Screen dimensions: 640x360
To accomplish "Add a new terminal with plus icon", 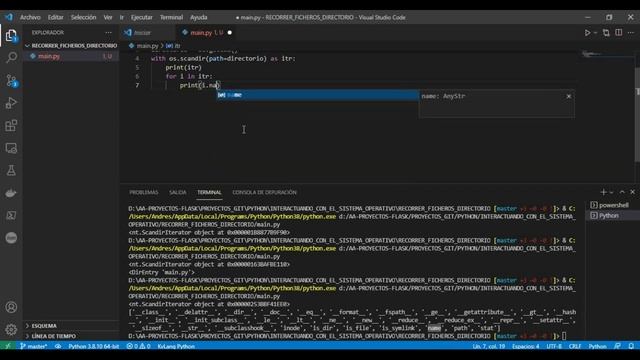I will coord(603,192).
